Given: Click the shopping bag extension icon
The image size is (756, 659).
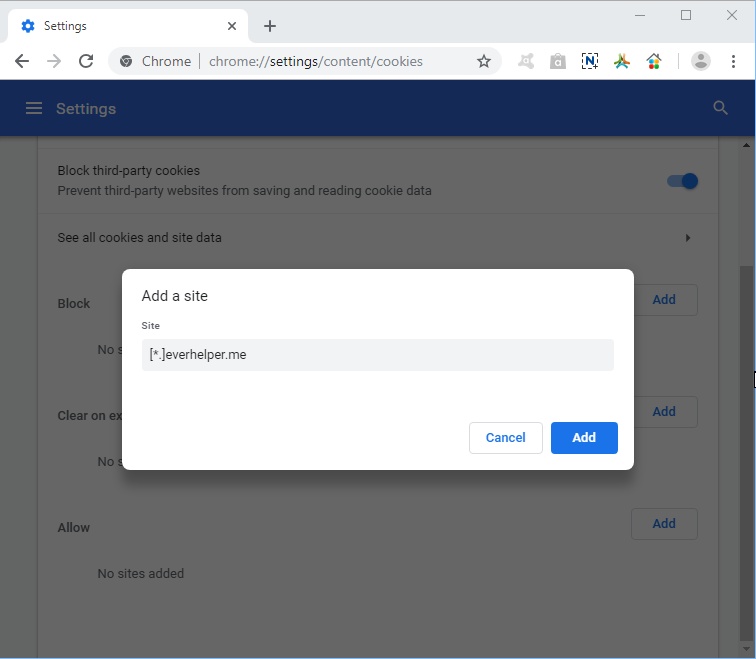Looking at the screenshot, I should tap(558, 61).
